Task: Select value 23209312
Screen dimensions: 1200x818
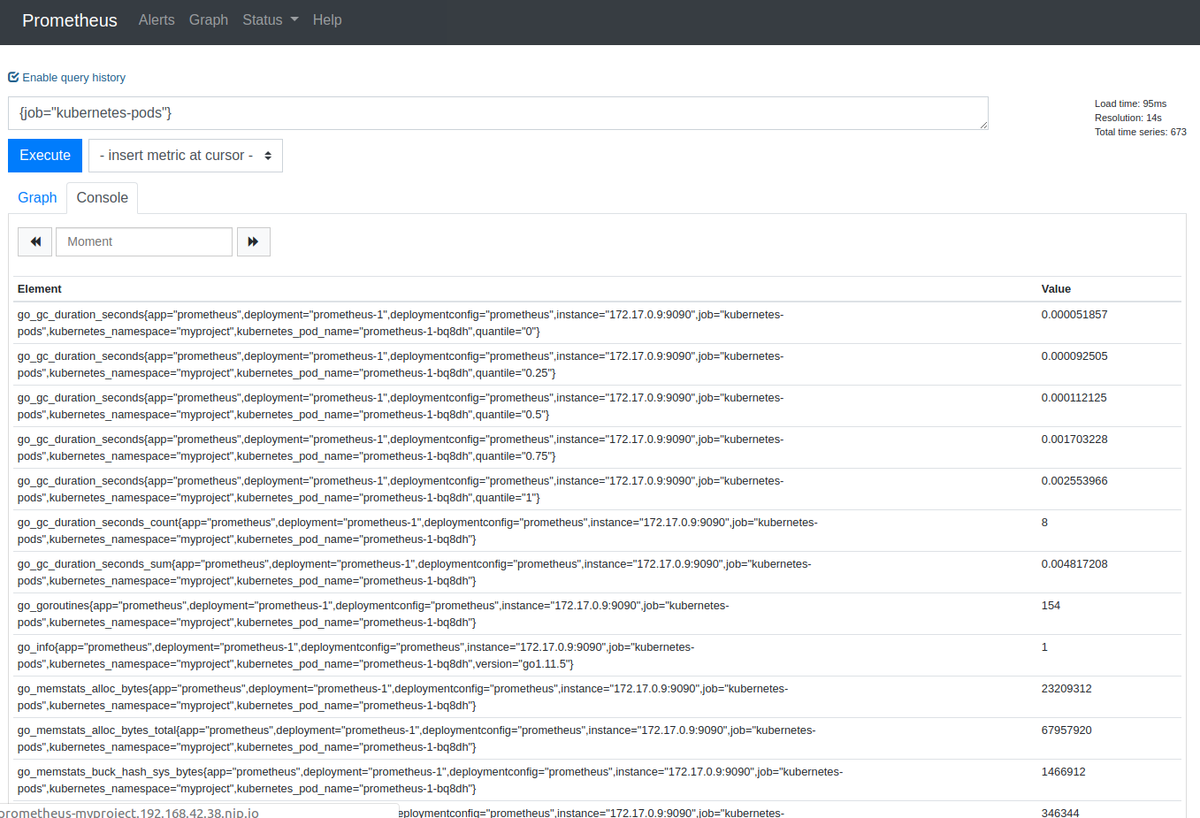Action: pyautogui.click(x=1066, y=689)
